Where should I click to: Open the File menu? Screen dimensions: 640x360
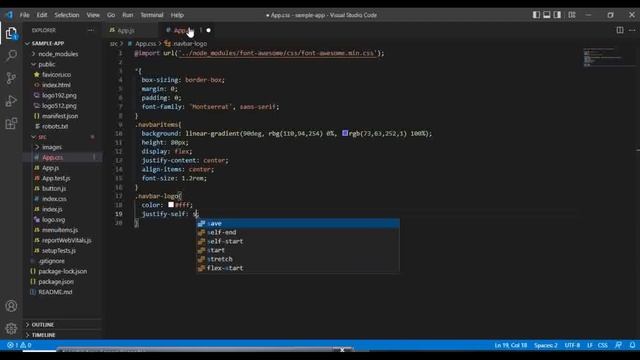tap(24, 15)
